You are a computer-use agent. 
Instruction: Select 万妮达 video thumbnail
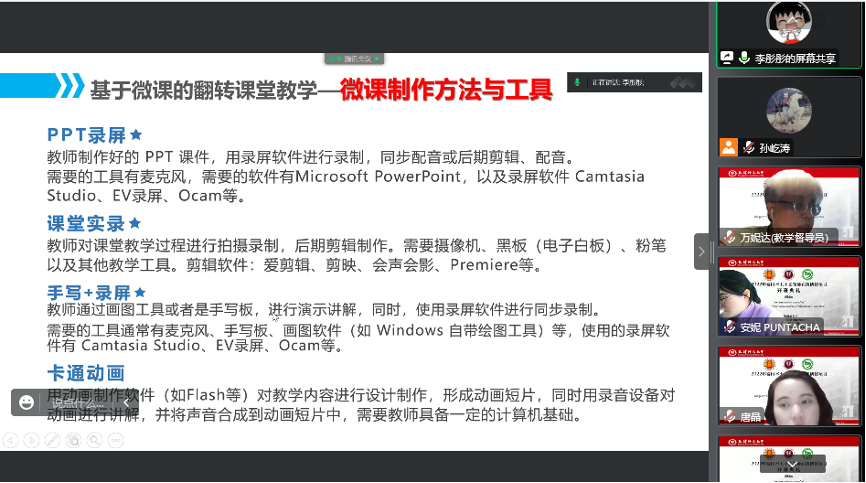(x=789, y=206)
